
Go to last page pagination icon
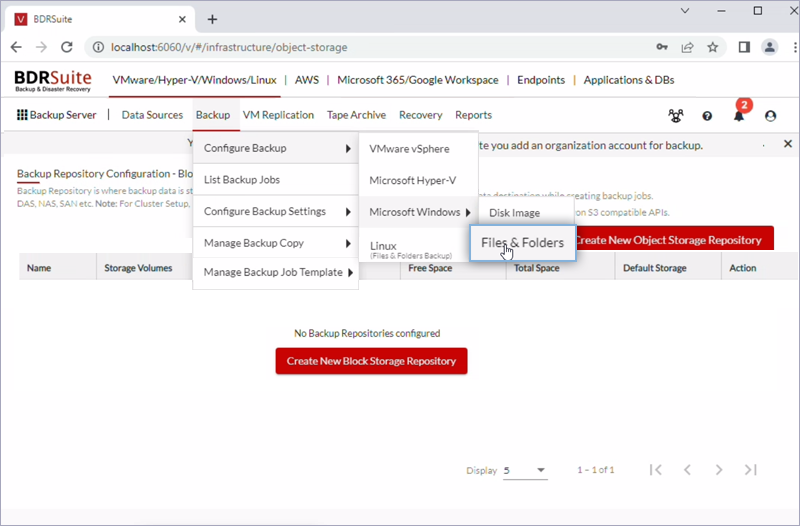(751, 470)
